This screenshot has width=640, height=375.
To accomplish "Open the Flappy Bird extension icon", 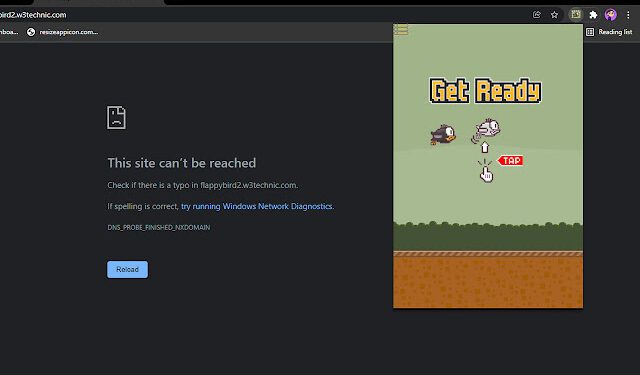I will click(x=576, y=15).
